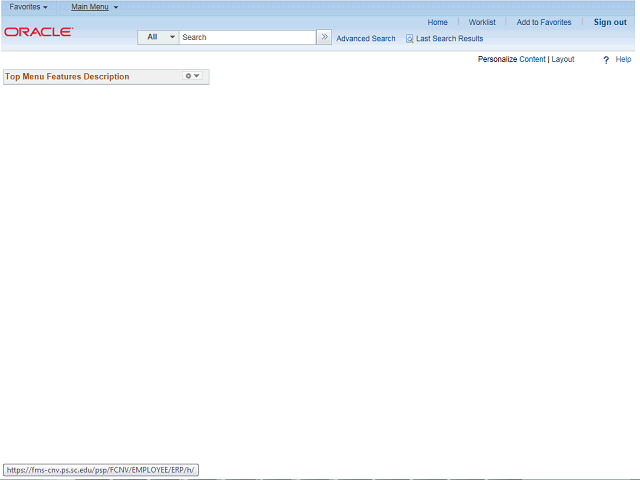This screenshot has width=640, height=480.
Task: Open the Main Menu dropdown
Action: pos(94,7)
